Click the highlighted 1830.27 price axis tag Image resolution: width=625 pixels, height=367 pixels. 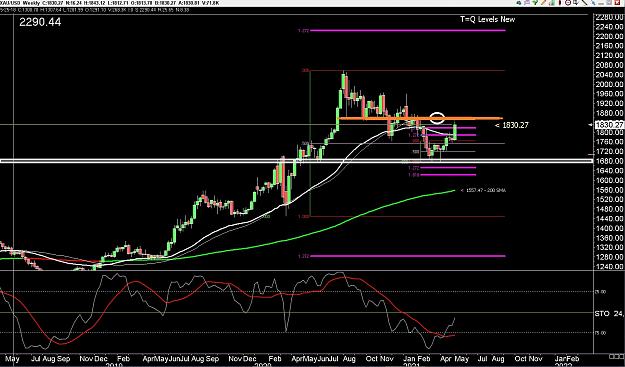click(x=609, y=125)
